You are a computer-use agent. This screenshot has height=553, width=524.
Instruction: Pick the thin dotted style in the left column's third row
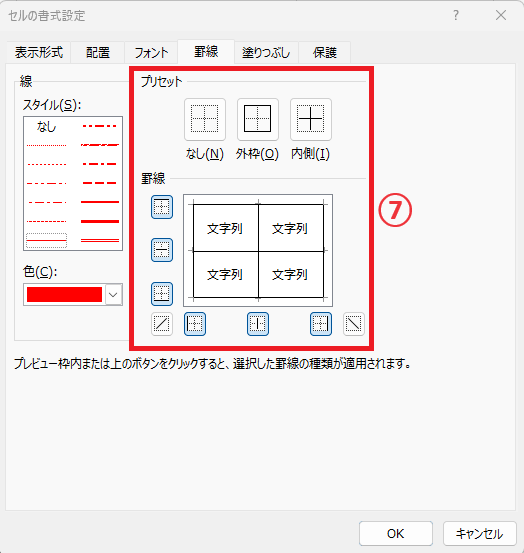coord(47,164)
